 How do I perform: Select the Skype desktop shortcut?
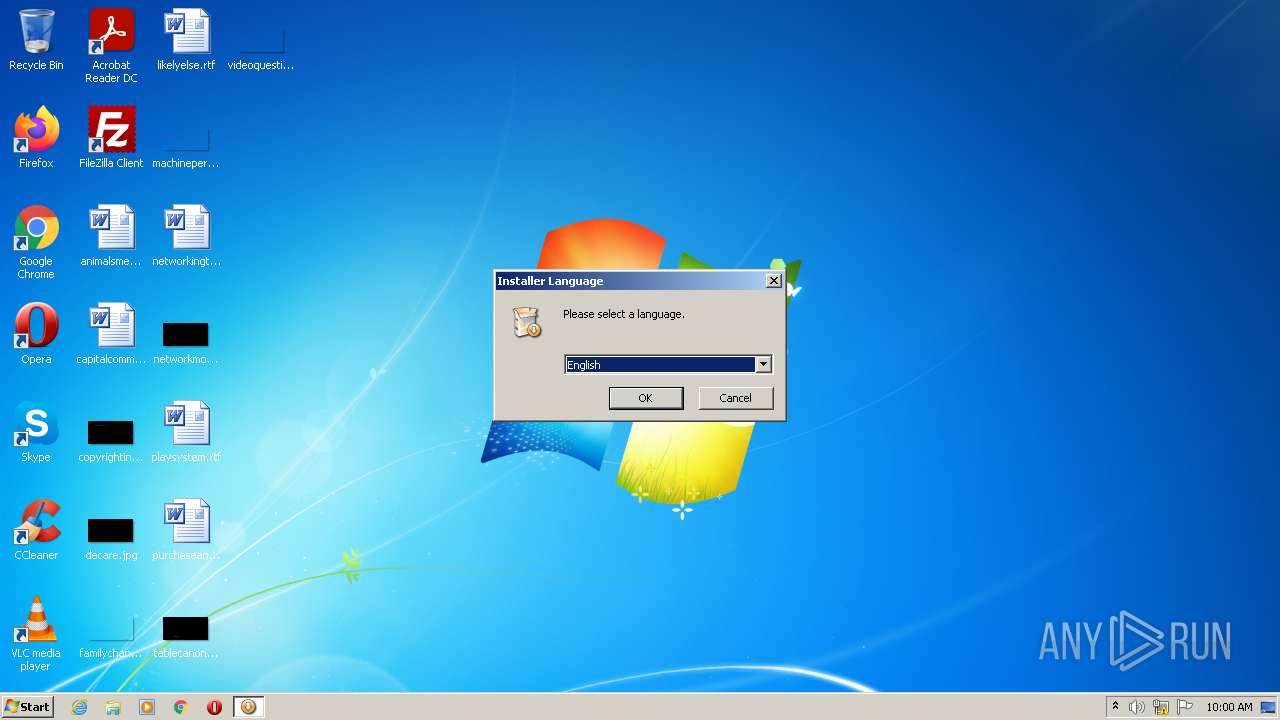pos(36,433)
